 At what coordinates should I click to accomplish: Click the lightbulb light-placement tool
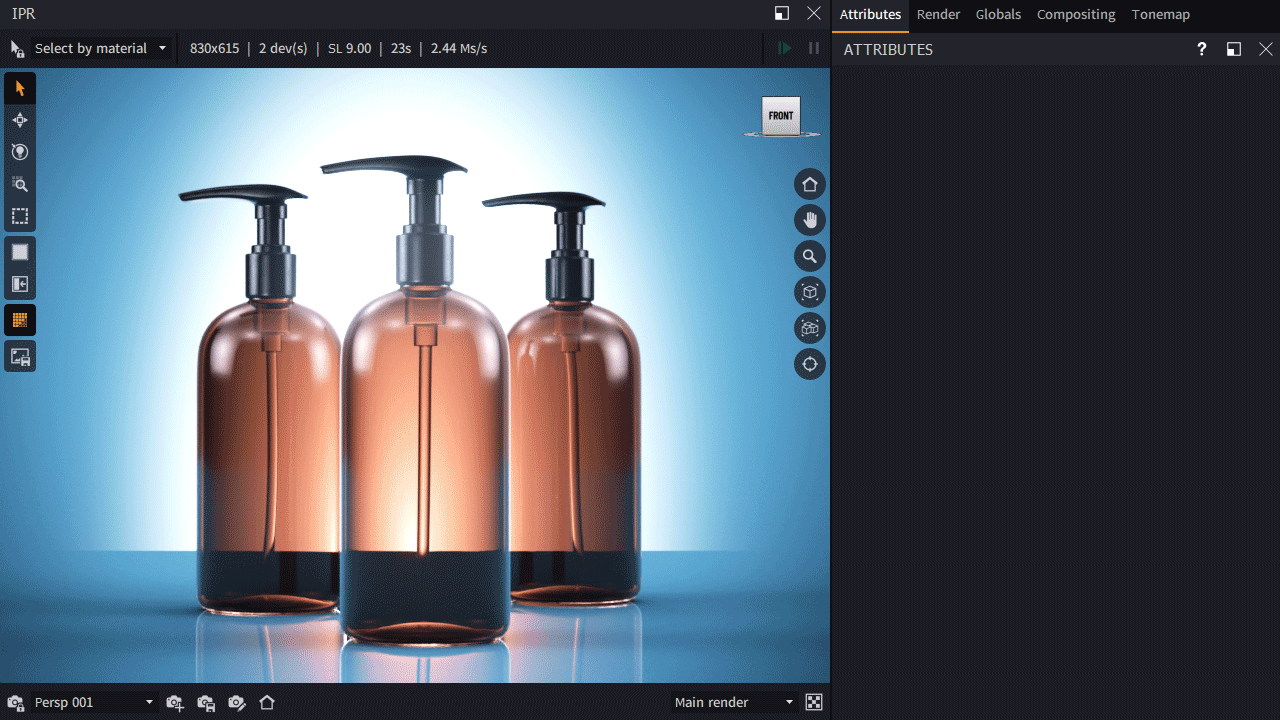(x=20, y=152)
